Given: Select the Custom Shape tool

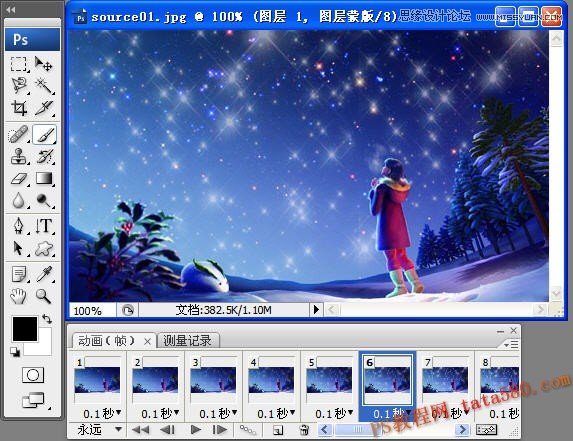Looking at the screenshot, I should coord(44,248).
